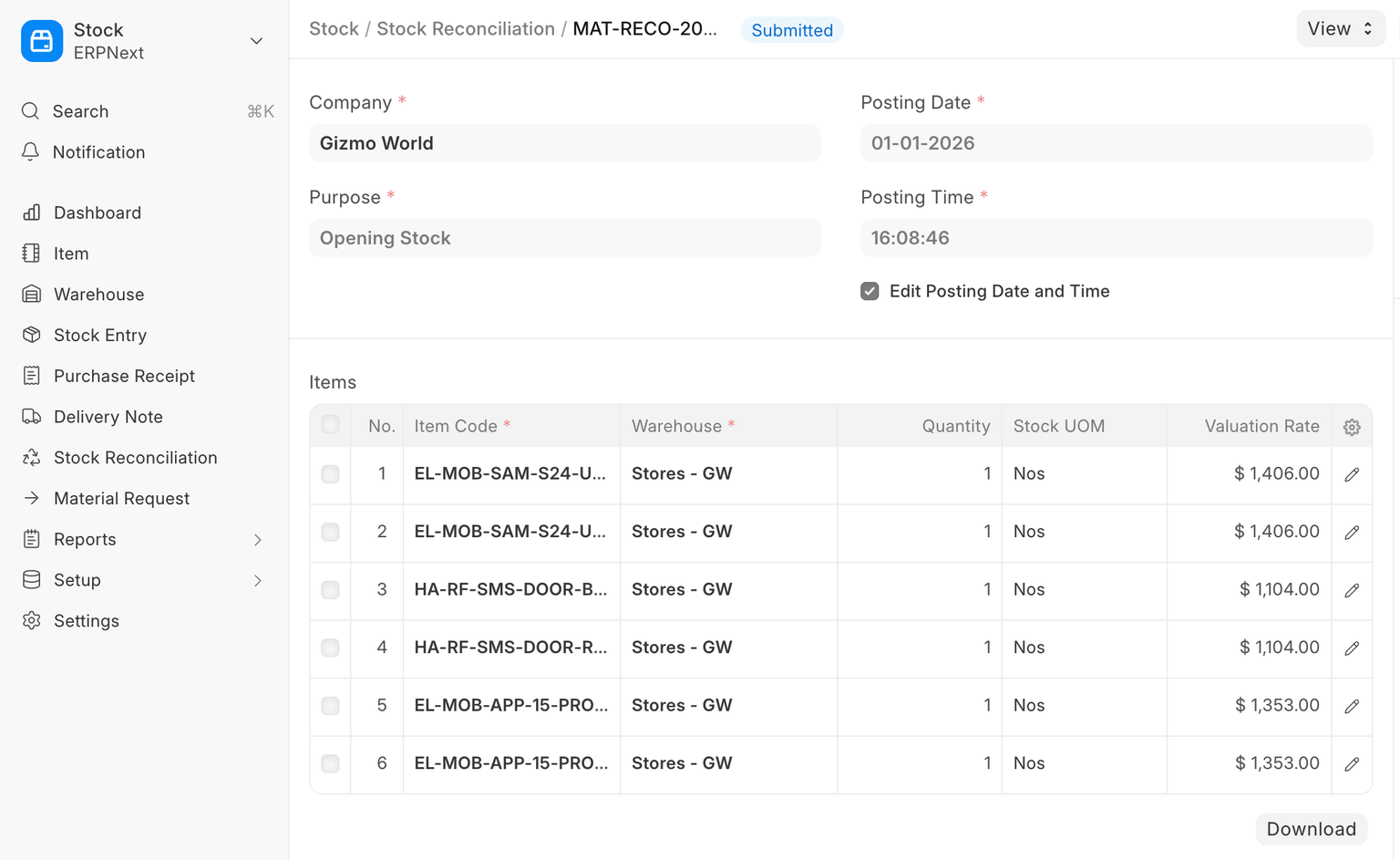Viewport: 1400px width, 860px height.
Task: Edit row 4 using the pencil icon
Action: pos(1352,648)
